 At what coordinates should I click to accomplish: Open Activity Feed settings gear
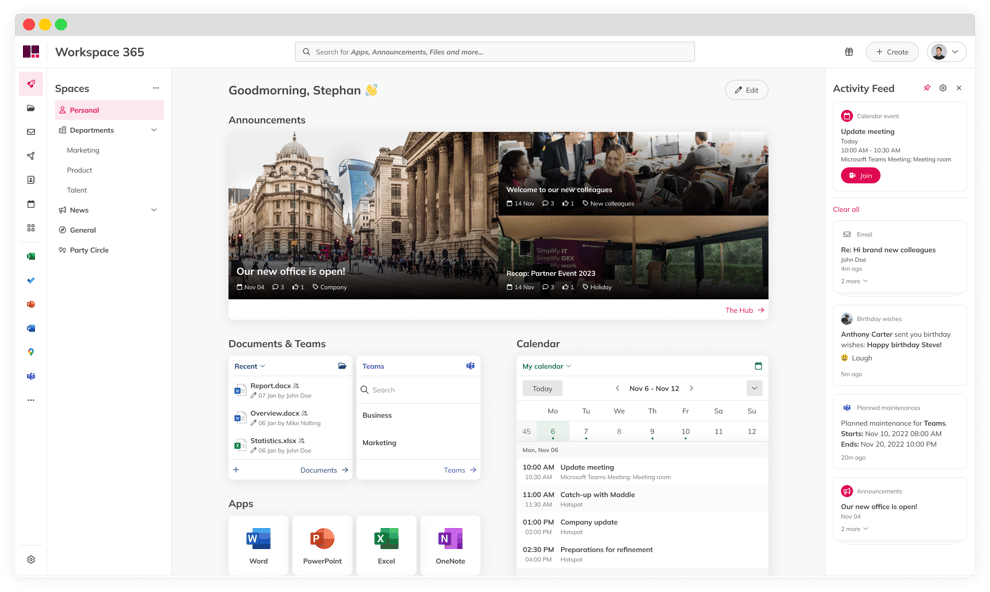tap(943, 88)
